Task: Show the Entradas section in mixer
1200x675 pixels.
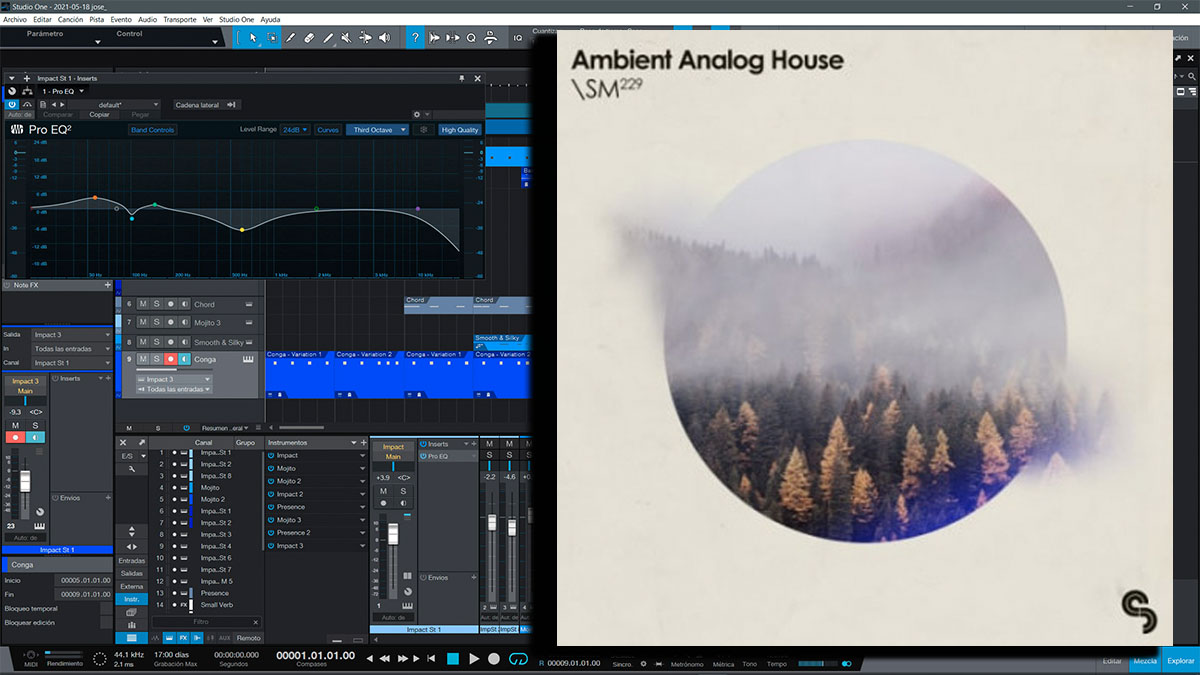Action: coord(131,561)
